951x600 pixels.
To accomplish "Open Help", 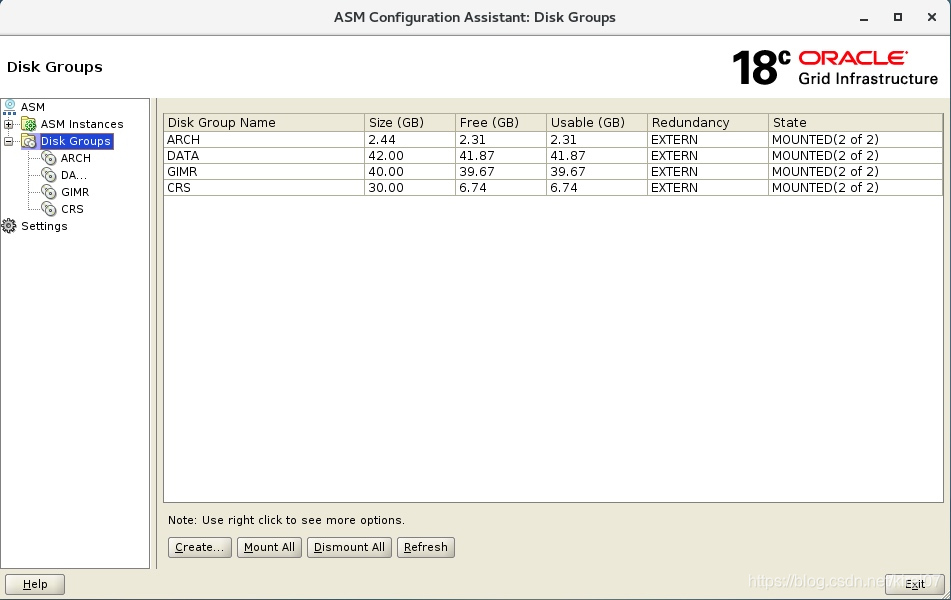I will [x=35, y=584].
